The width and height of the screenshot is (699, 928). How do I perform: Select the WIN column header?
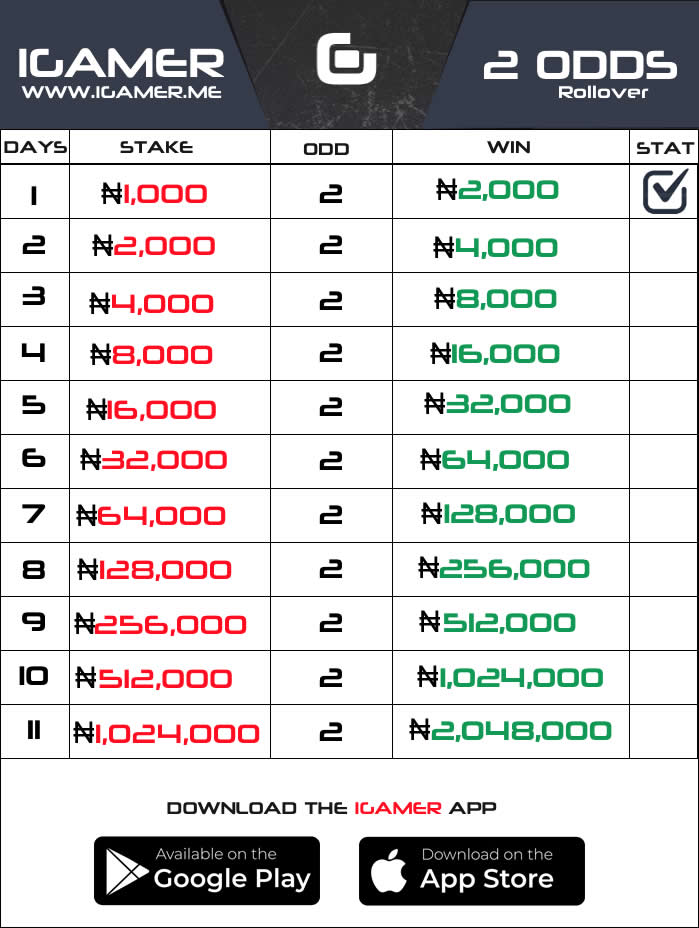point(509,147)
